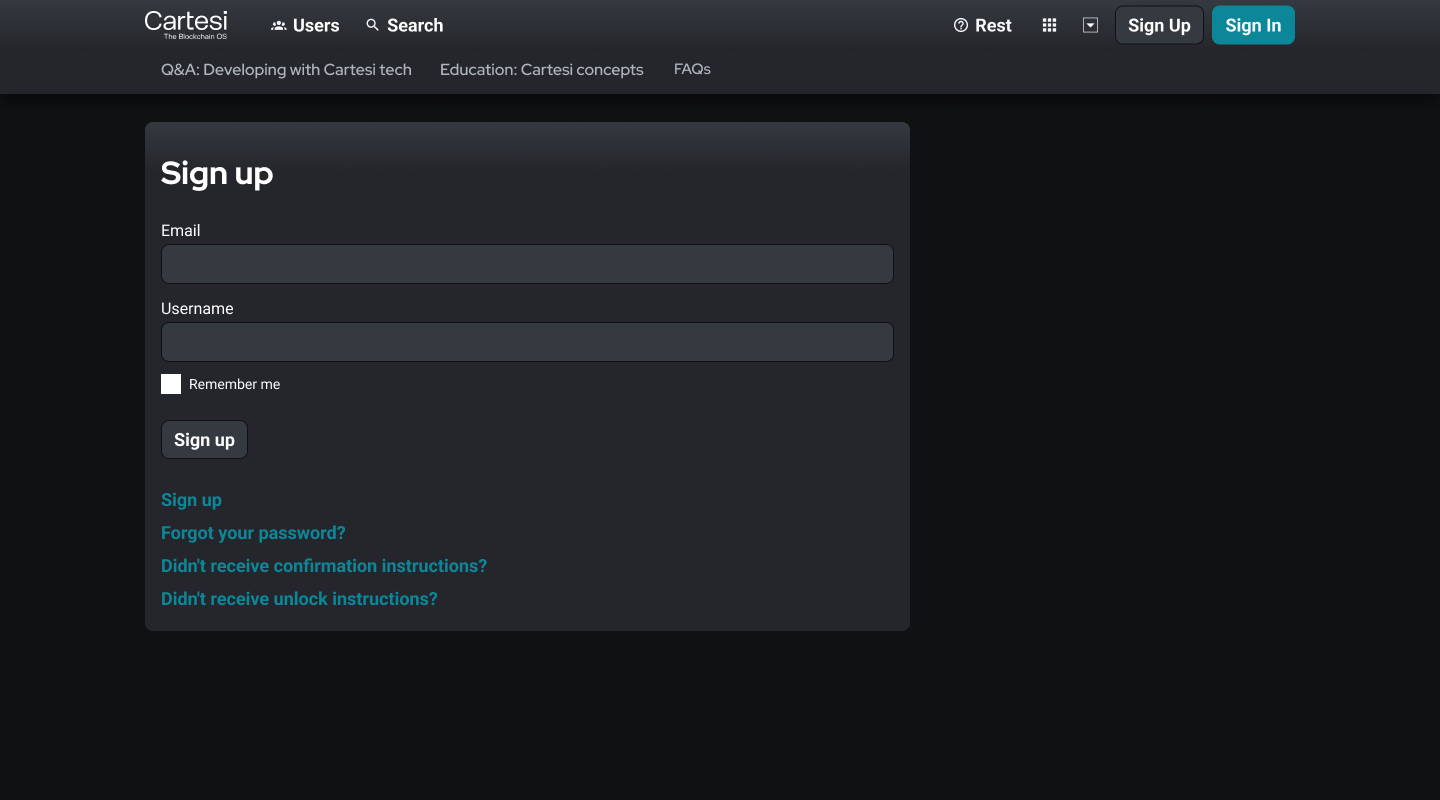
Task: Open Forgot your password link
Action: [x=253, y=533]
